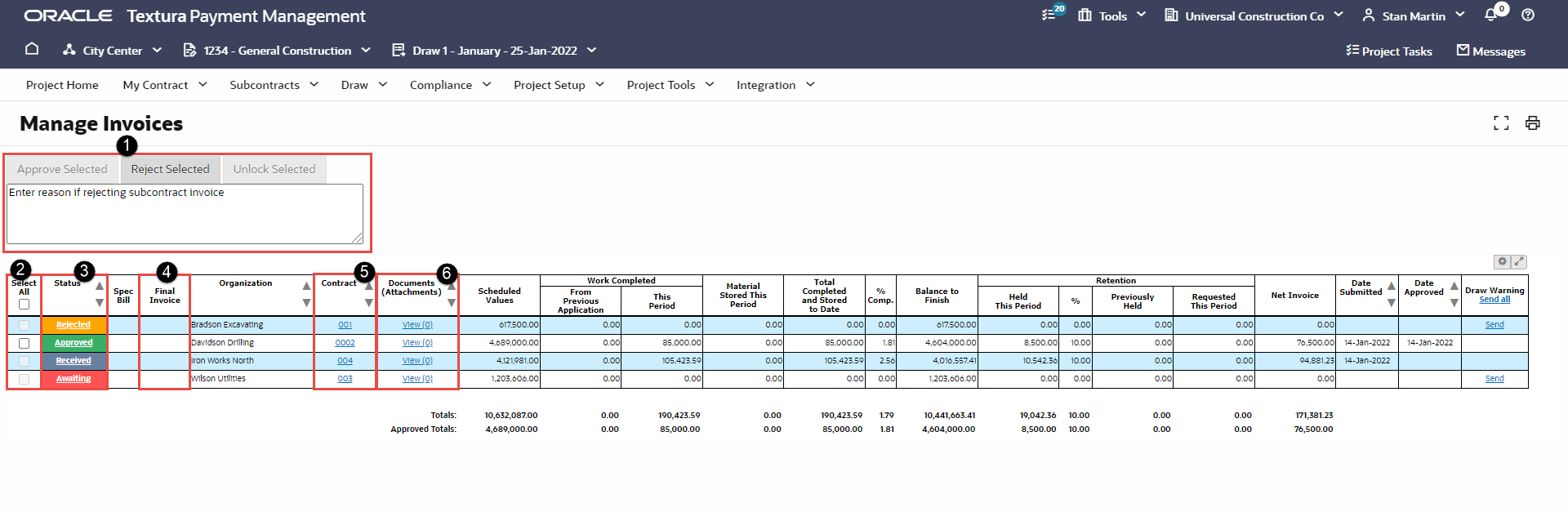Sort Contract column ascending
1568x512 pixels.
click(369, 286)
